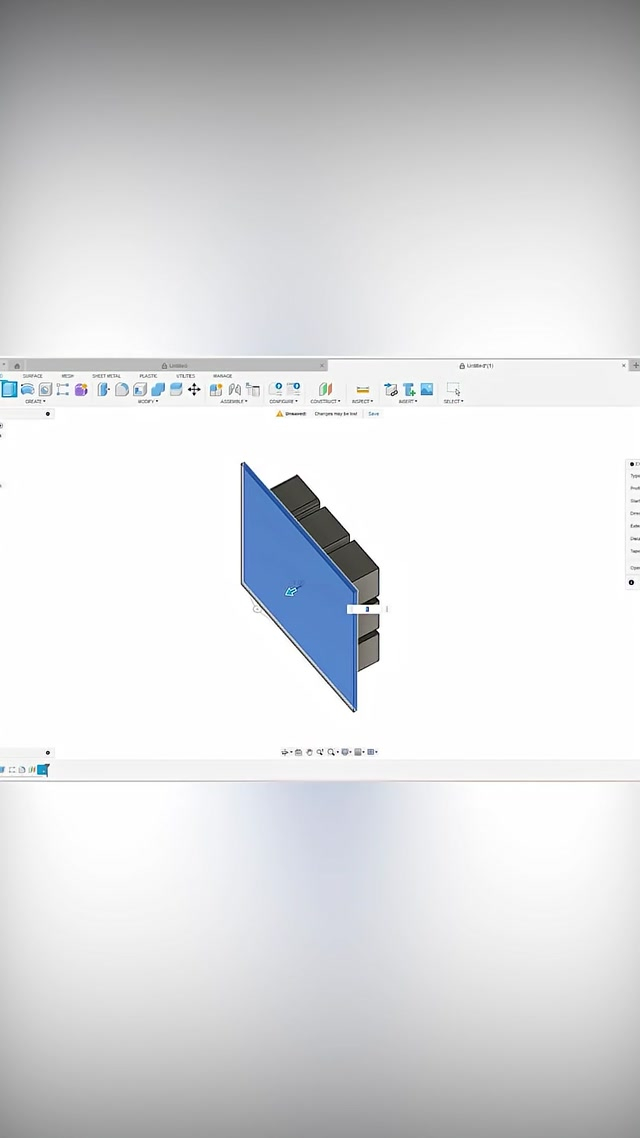
Task: Click the Measure ruler icon above Inspect
Action: pos(362,389)
